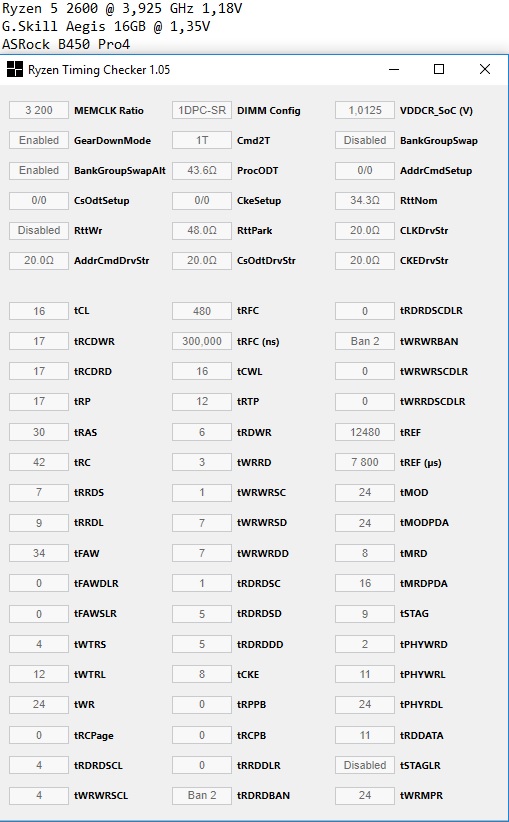Click the tREF (µs) 7 800 field

click(x=365, y=462)
